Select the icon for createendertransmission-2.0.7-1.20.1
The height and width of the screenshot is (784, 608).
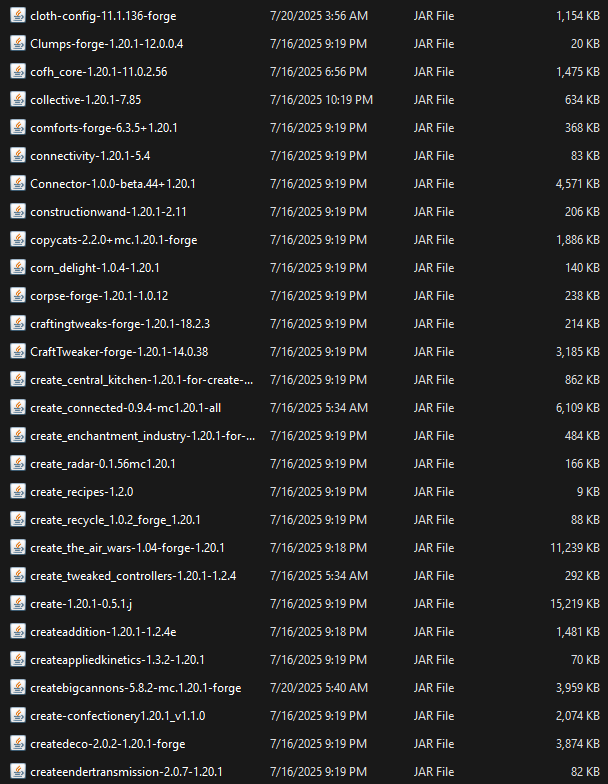click(x=18, y=772)
